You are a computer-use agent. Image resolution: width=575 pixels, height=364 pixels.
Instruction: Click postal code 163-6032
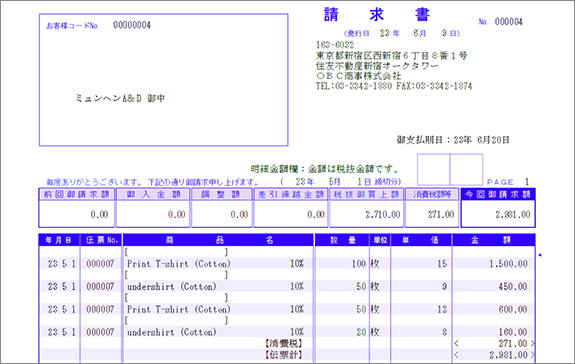[x=335, y=45]
